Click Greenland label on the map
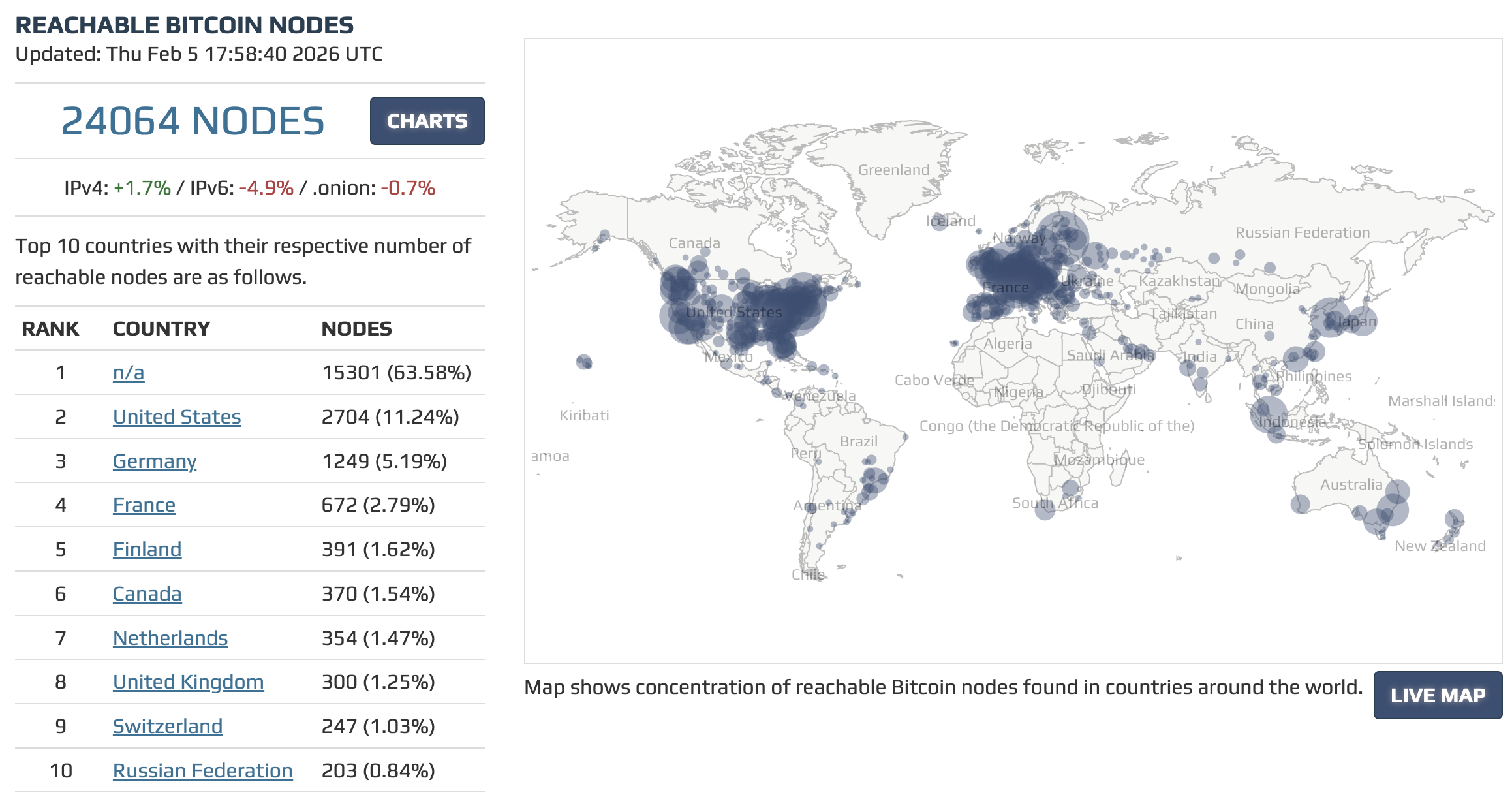 pyautogui.click(x=893, y=170)
